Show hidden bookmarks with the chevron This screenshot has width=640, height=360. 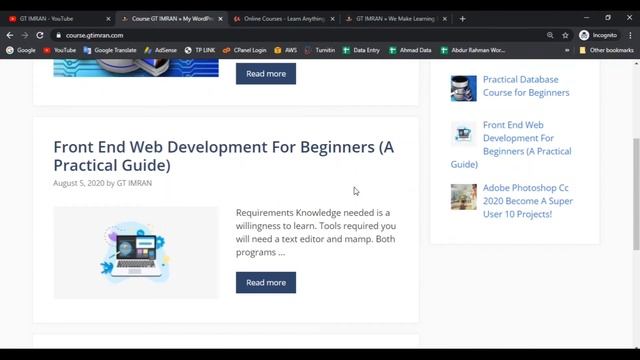(x=567, y=50)
